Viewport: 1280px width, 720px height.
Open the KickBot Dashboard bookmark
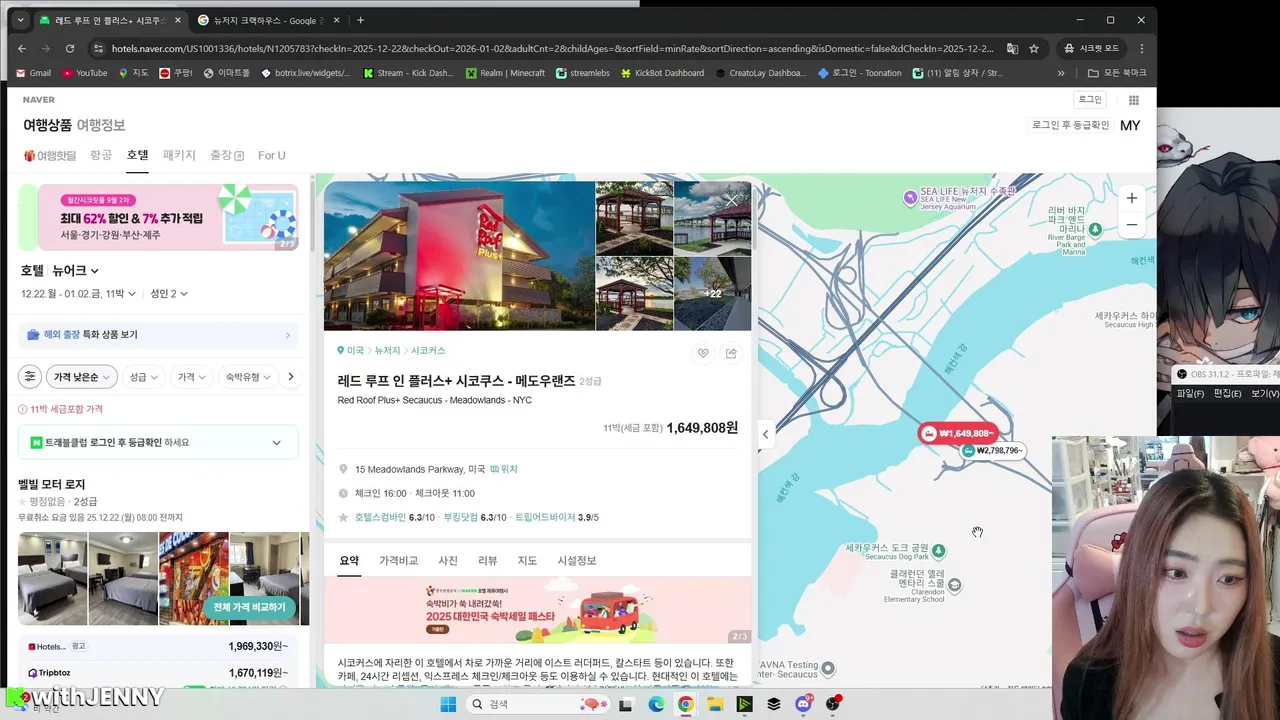[x=662, y=73]
